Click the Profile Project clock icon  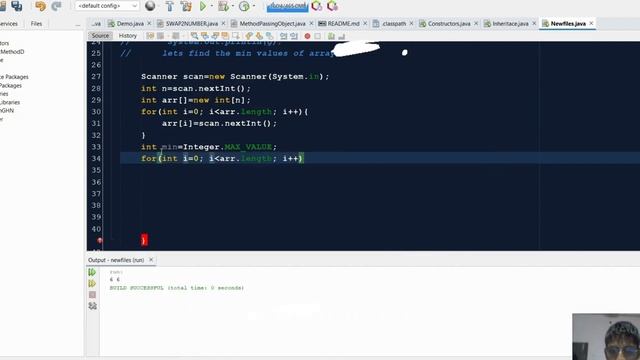[244, 6]
